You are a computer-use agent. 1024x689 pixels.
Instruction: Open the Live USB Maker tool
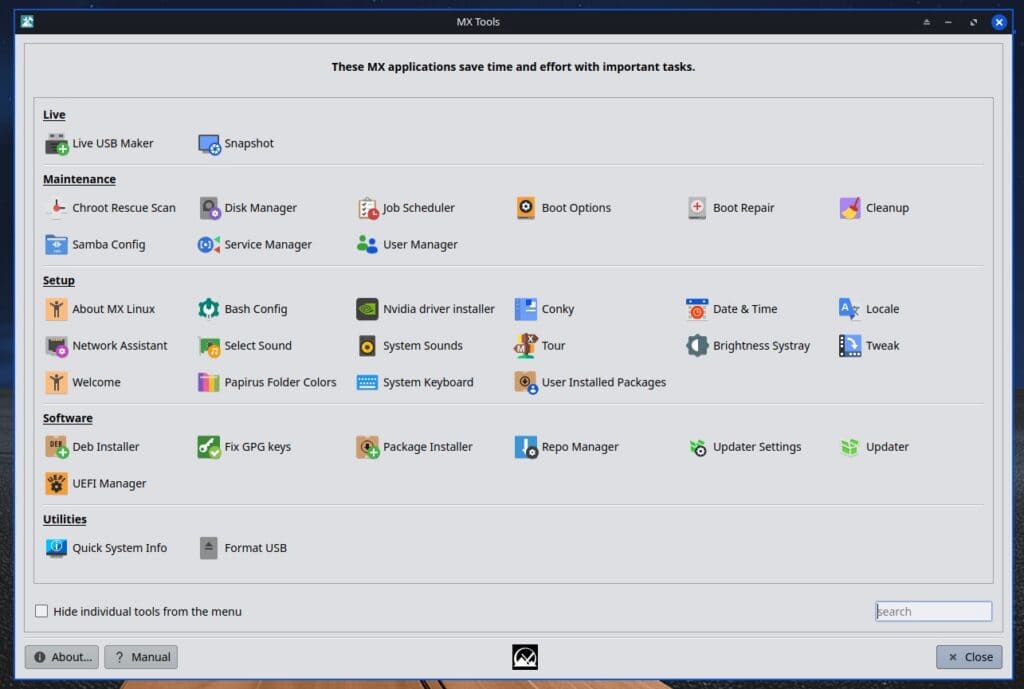[57, 144]
